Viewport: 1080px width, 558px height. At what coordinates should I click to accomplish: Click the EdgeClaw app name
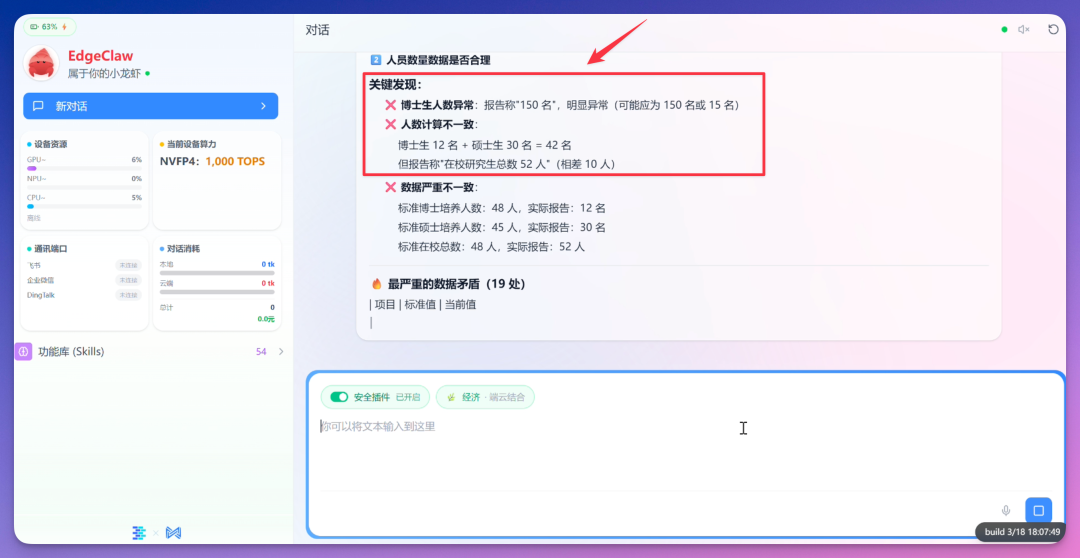(x=101, y=56)
